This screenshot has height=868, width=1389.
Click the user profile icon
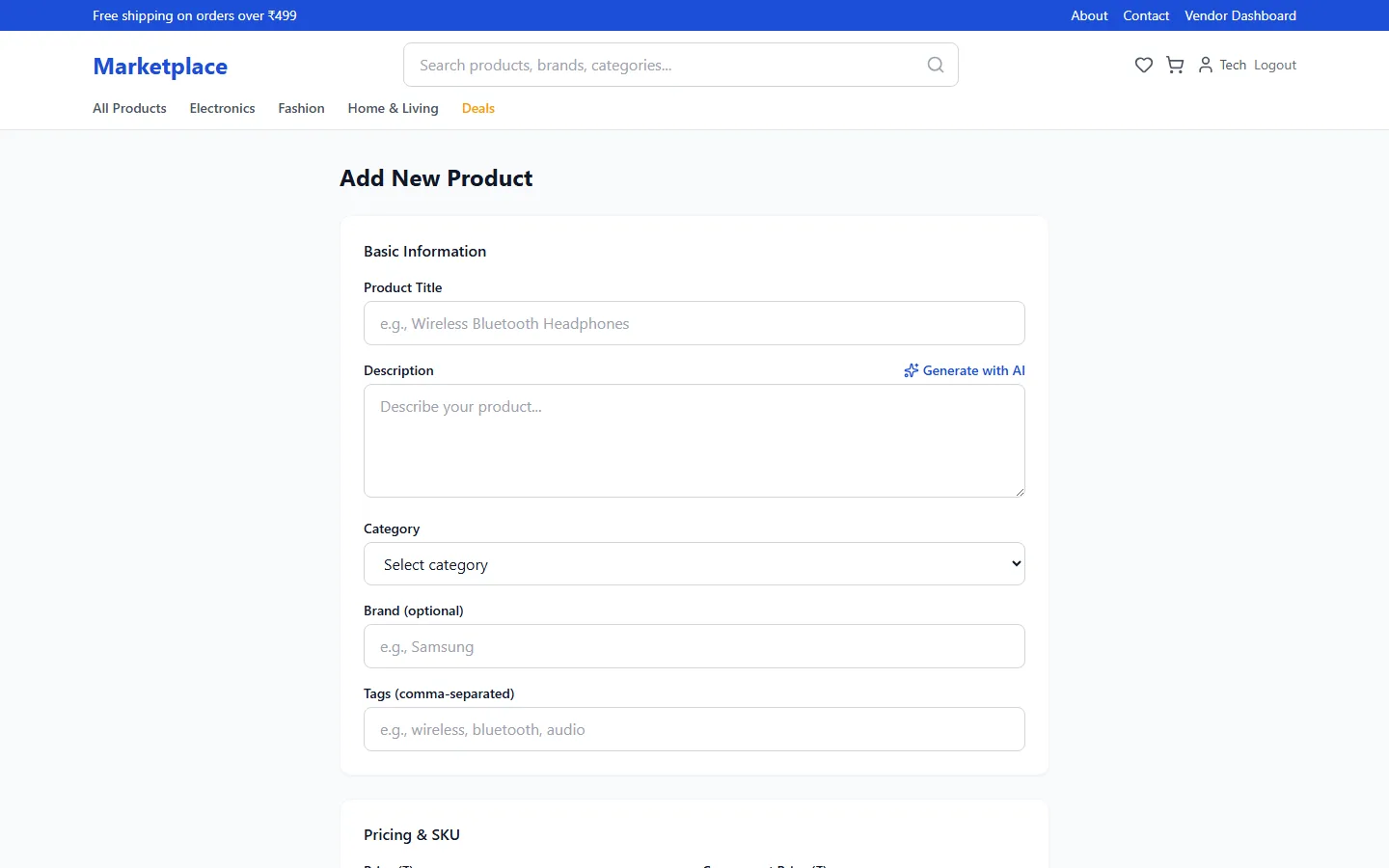(x=1206, y=65)
